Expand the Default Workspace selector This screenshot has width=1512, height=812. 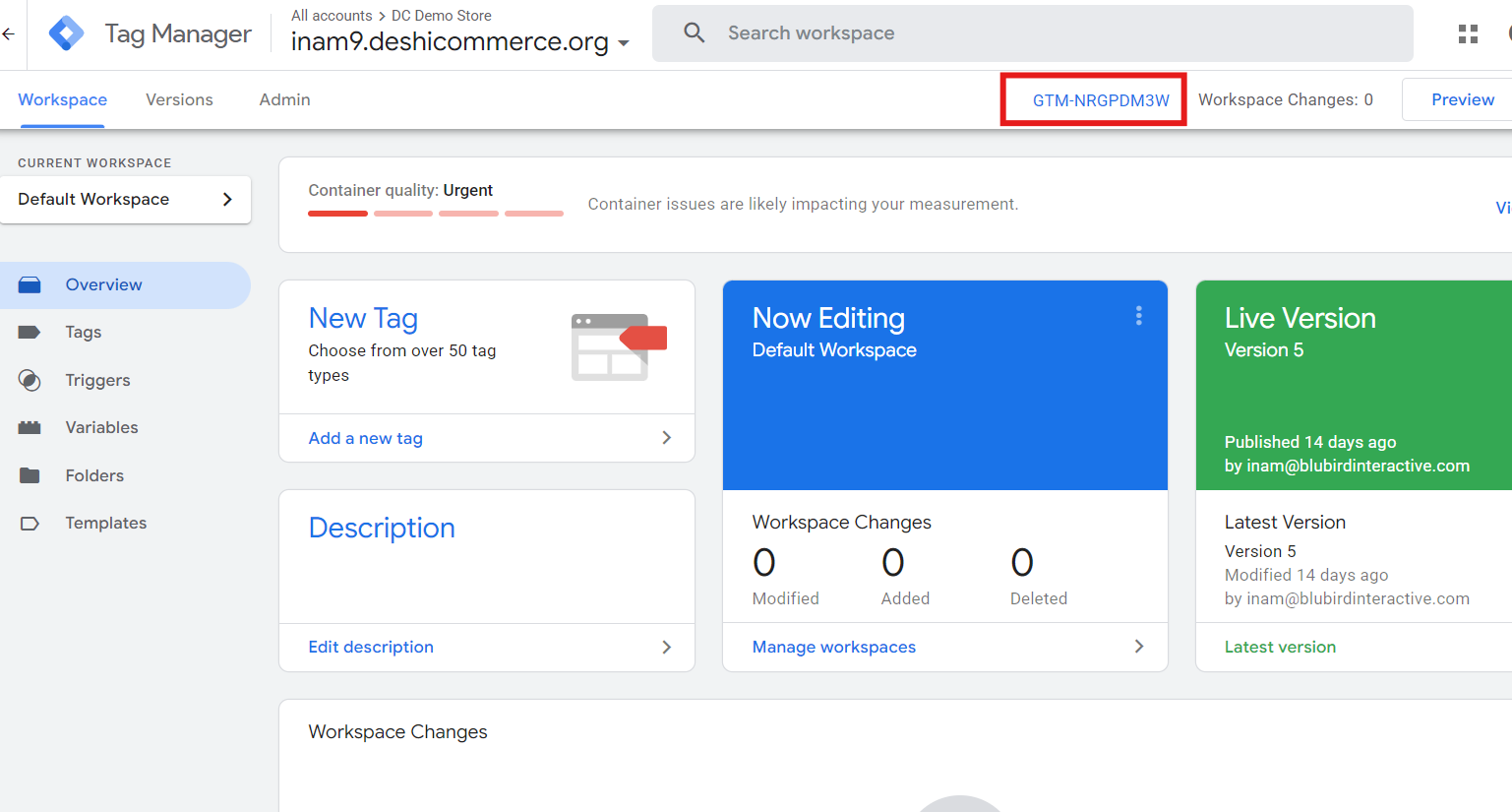(x=125, y=199)
